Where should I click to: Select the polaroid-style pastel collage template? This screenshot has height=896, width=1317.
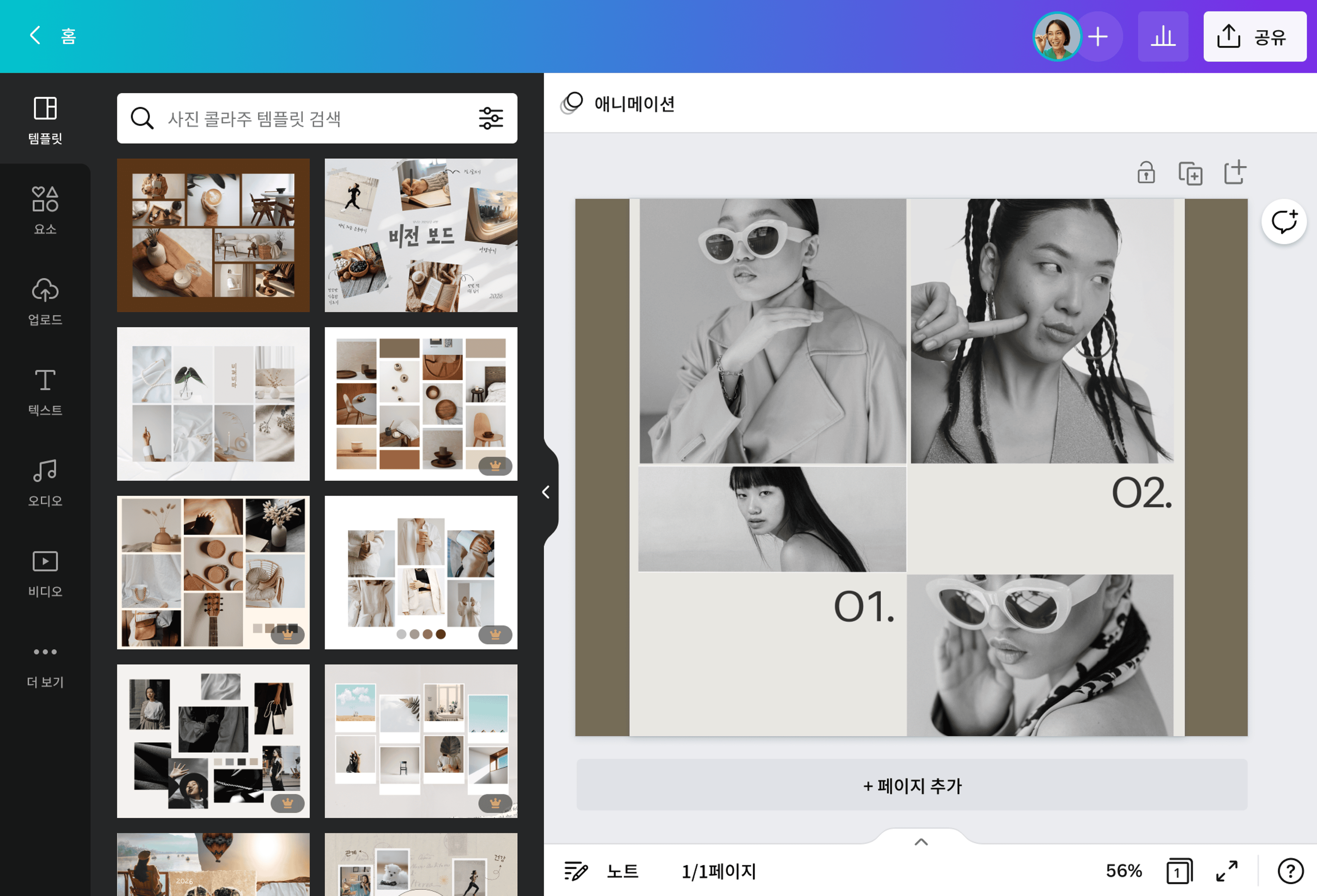click(421, 741)
